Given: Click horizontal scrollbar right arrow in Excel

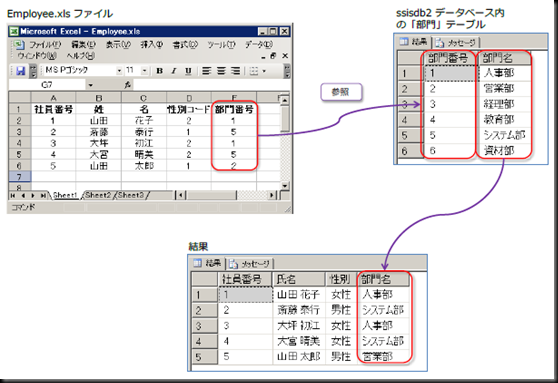Looking at the screenshot, I should pyautogui.click(x=272, y=195).
